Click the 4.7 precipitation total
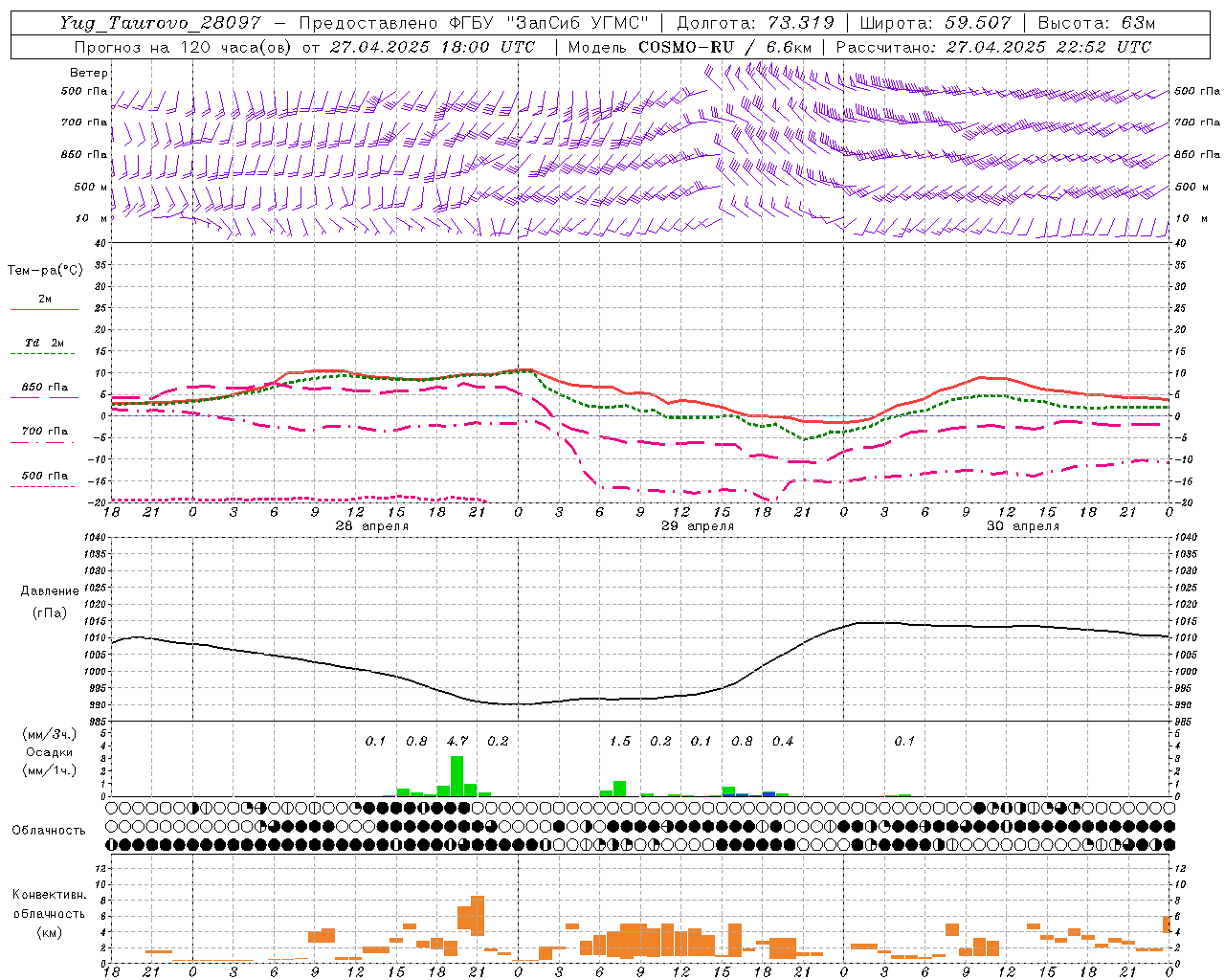The image size is (1225, 980). pos(457,741)
